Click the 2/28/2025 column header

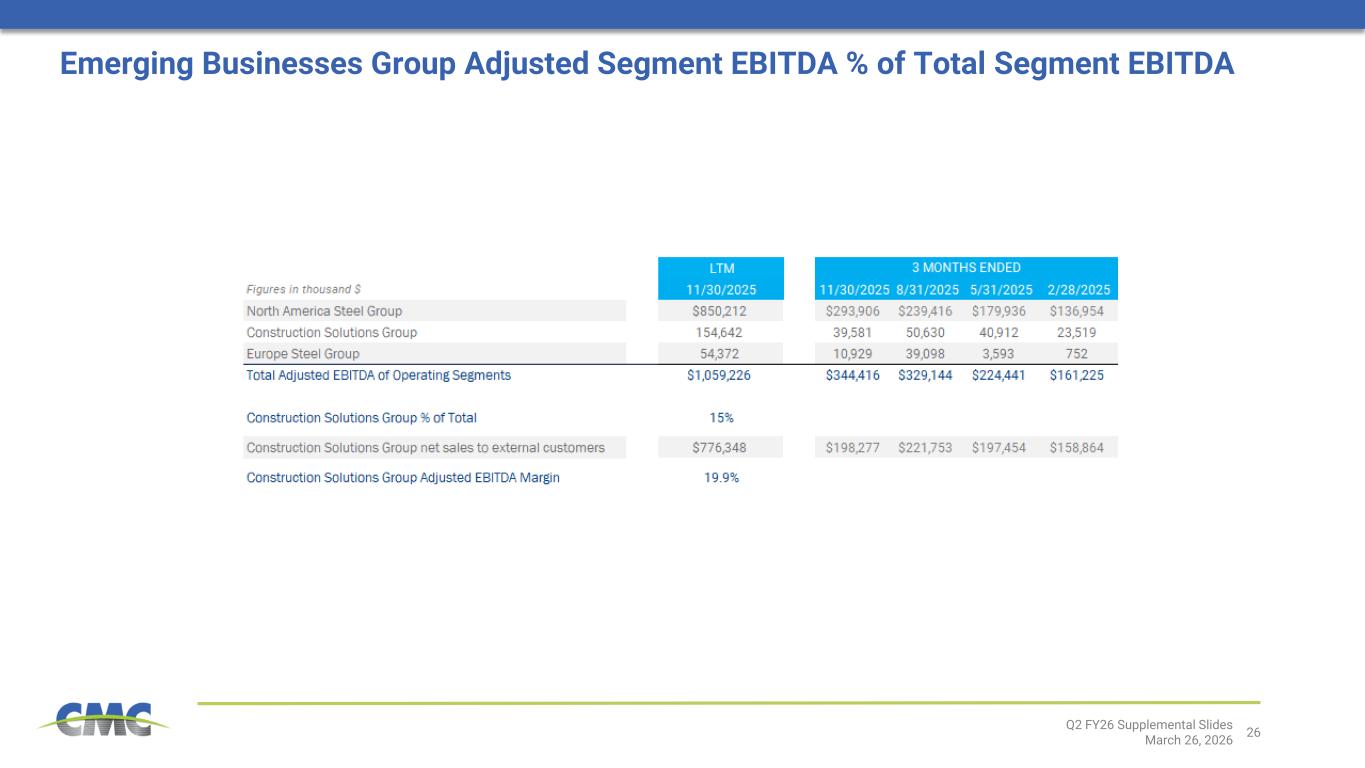[x=1079, y=289]
